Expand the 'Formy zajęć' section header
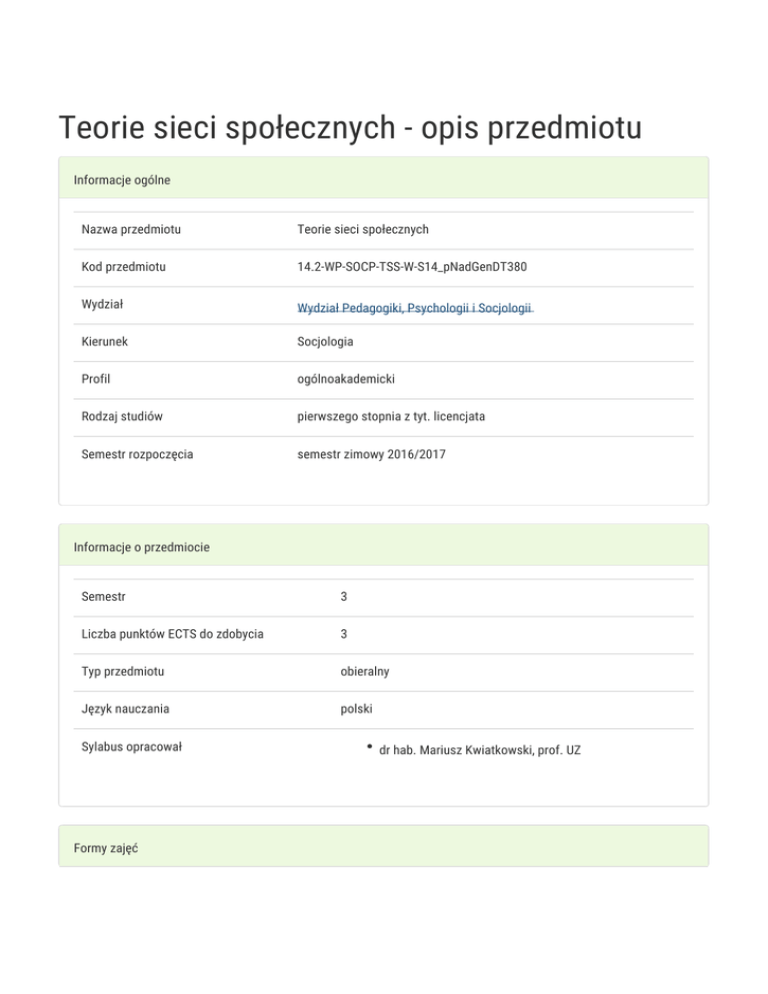This screenshot has width=768, height=994. click(106, 848)
